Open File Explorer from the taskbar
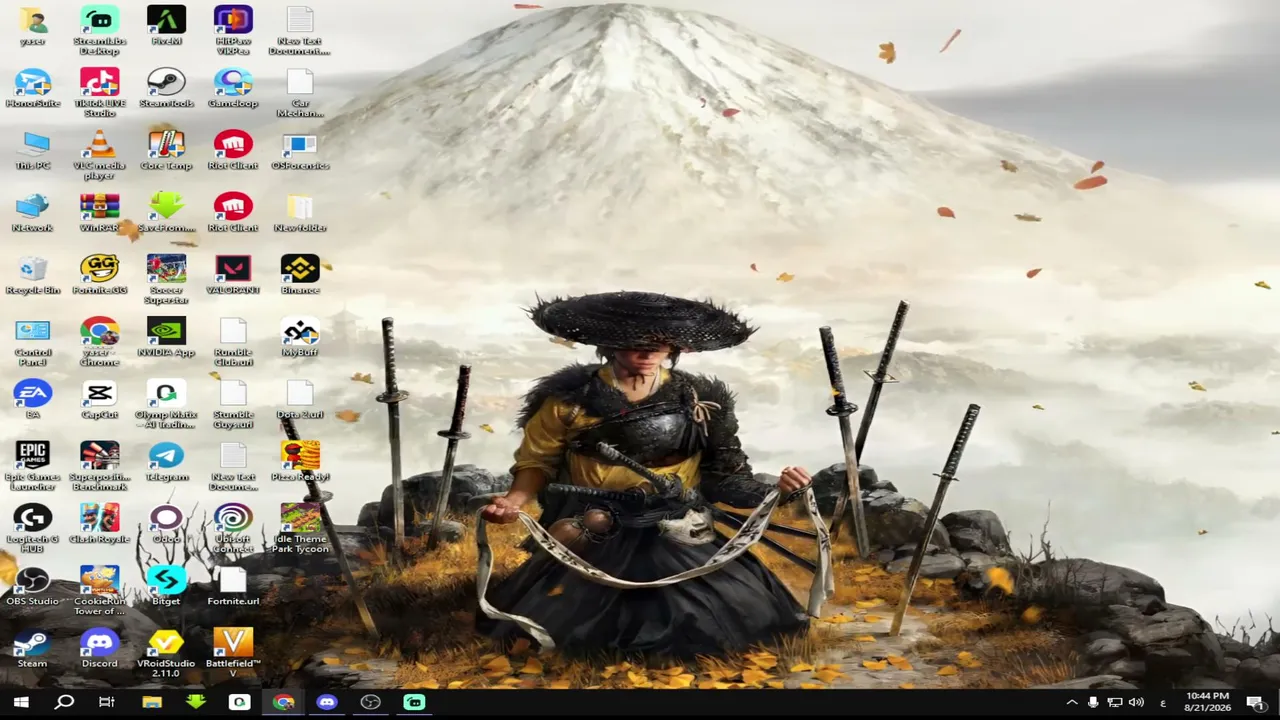Screen dimensions: 1280x720 (x=152, y=702)
